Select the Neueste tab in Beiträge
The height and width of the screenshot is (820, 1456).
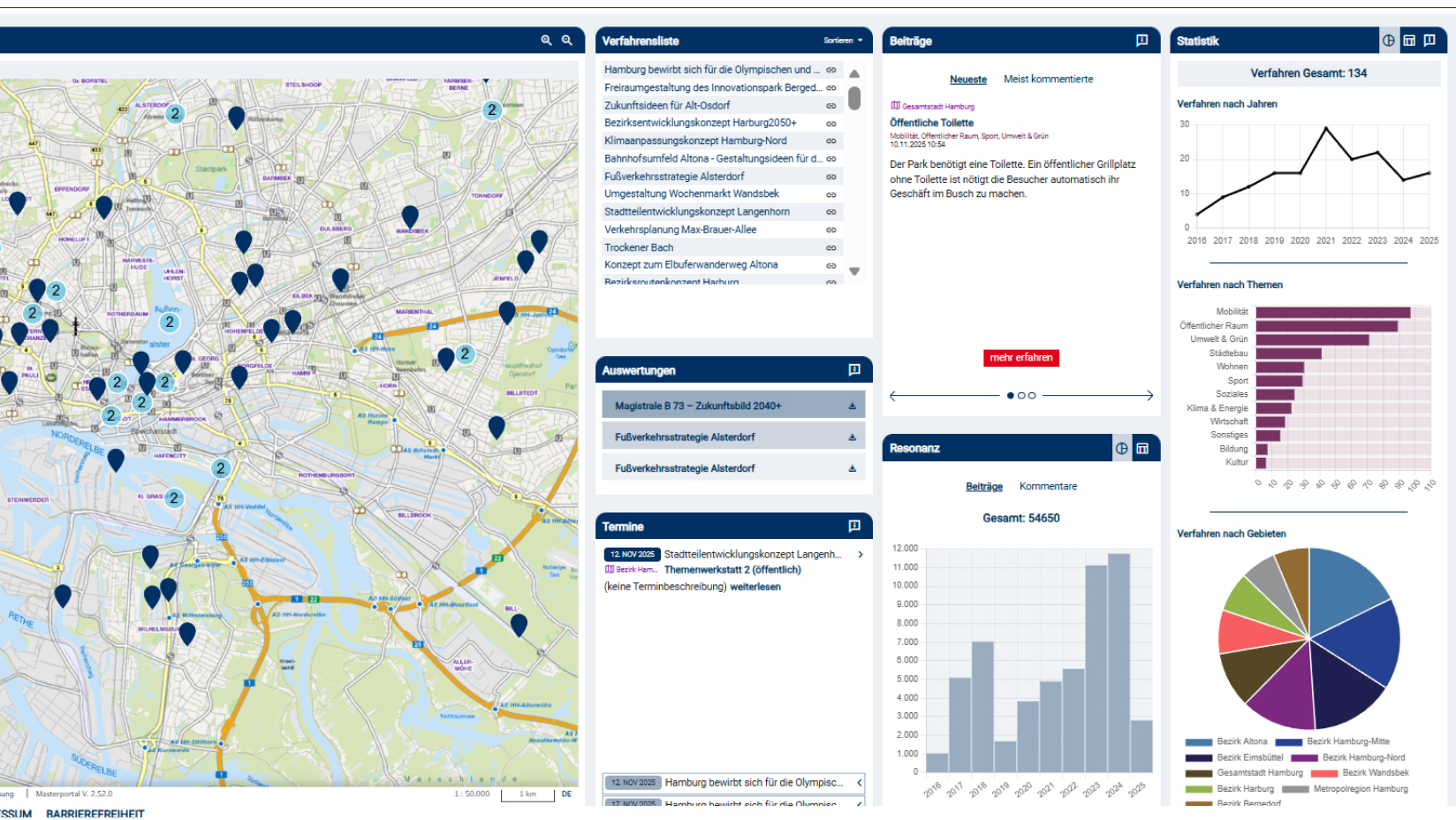tap(967, 79)
